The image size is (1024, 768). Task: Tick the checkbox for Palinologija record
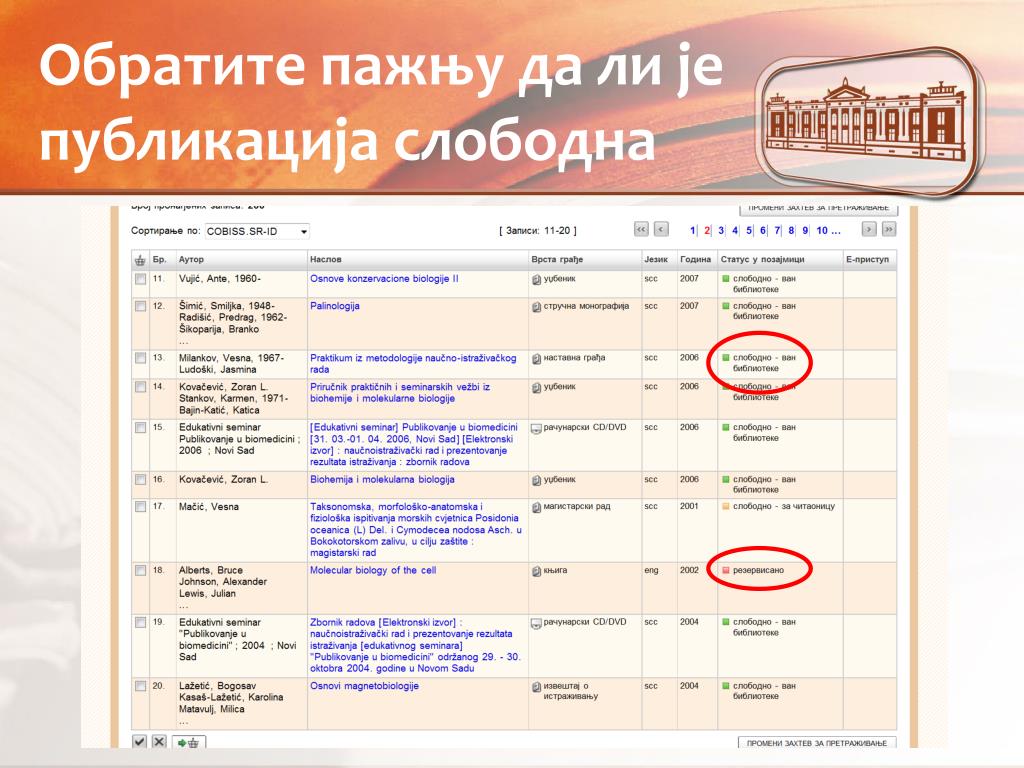(140, 306)
